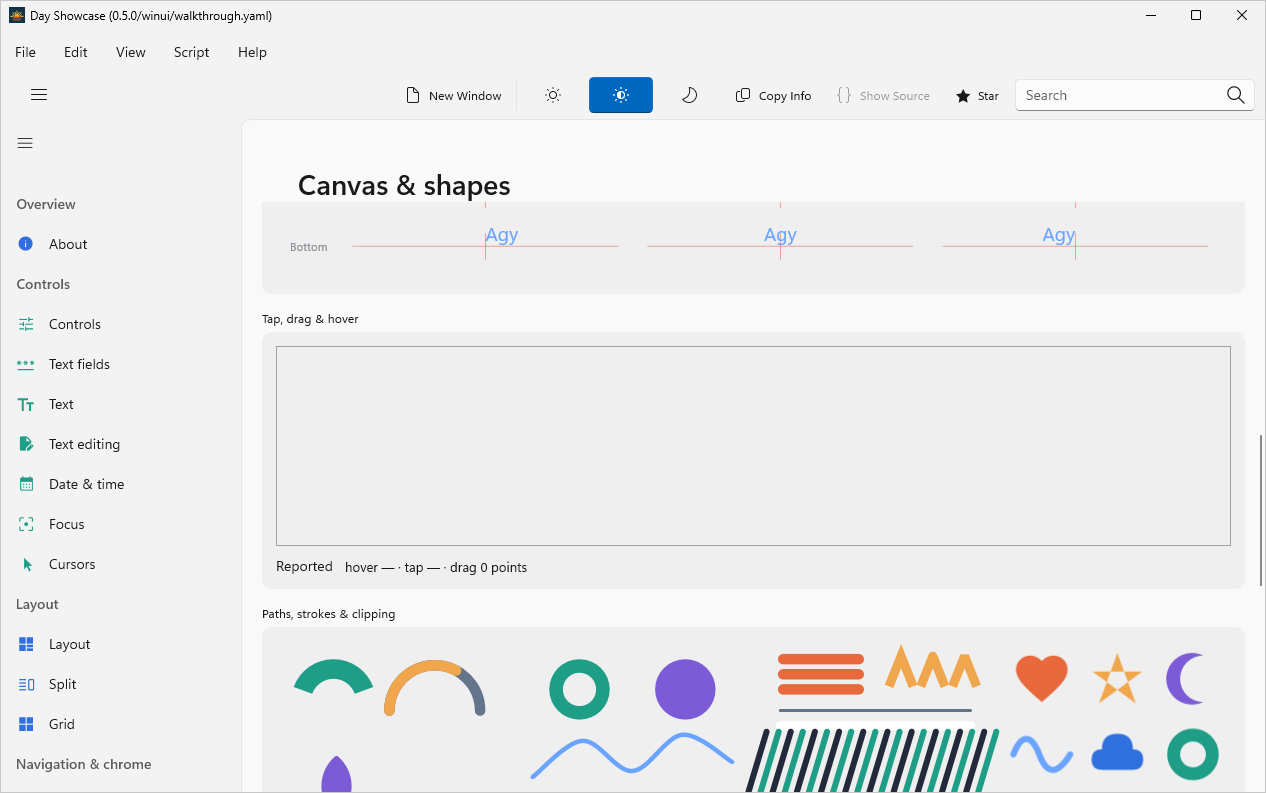Screen dimensions: 1266x793
Task: Click the large blue wavy line
Action: pyautogui.click(x=632, y=755)
